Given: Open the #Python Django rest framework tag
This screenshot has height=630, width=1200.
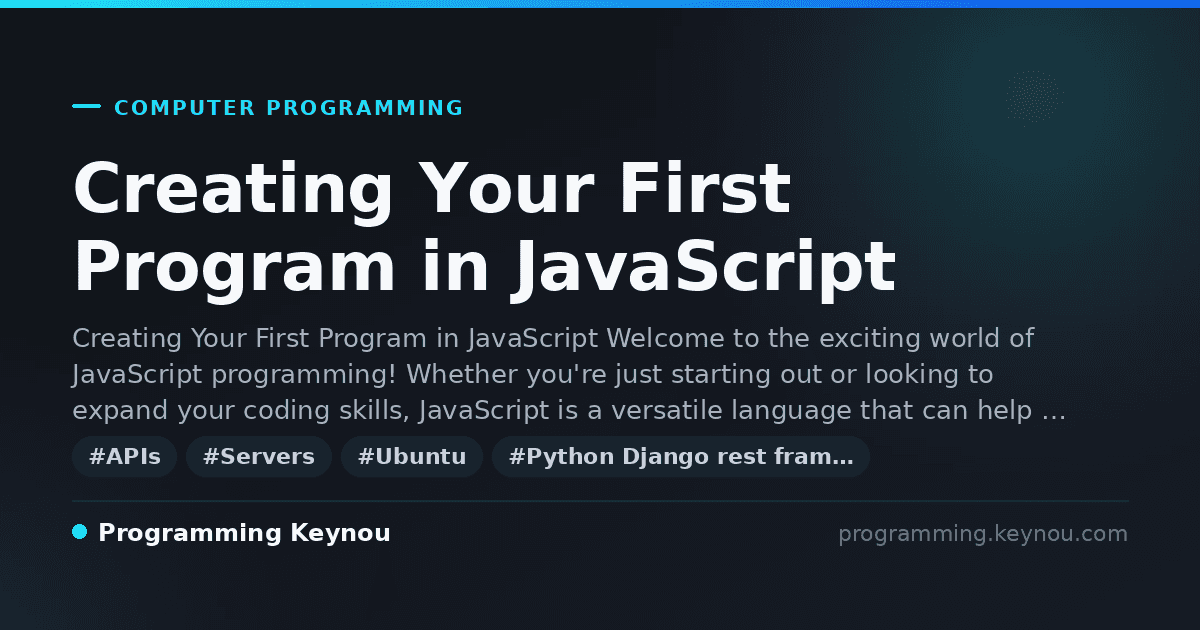Looking at the screenshot, I should pos(681,457).
